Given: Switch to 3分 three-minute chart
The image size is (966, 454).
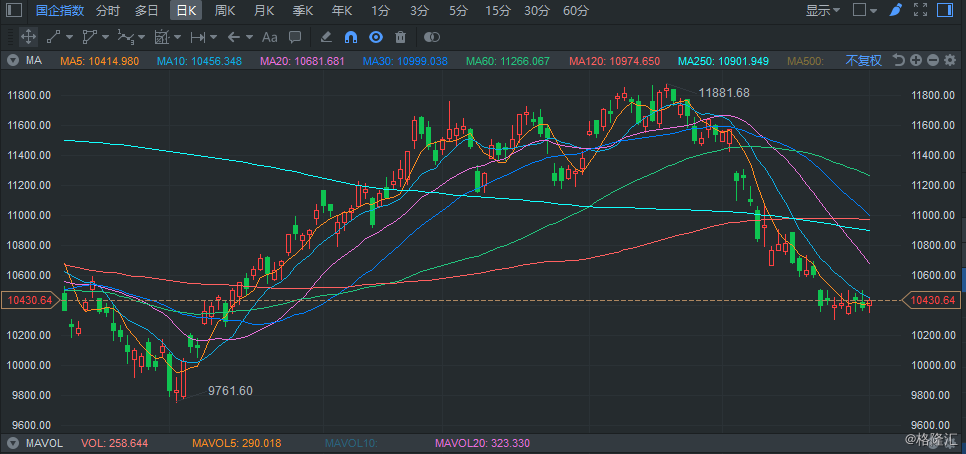Looking at the screenshot, I should click(420, 10).
